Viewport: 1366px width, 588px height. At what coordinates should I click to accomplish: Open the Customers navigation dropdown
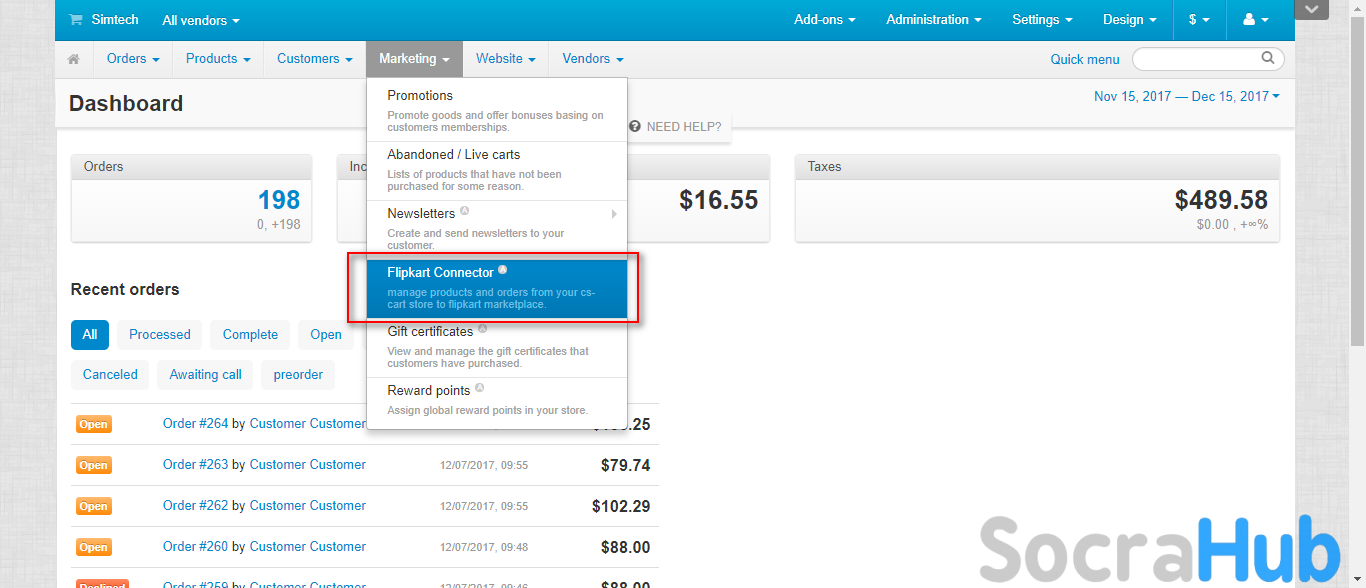pos(315,59)
